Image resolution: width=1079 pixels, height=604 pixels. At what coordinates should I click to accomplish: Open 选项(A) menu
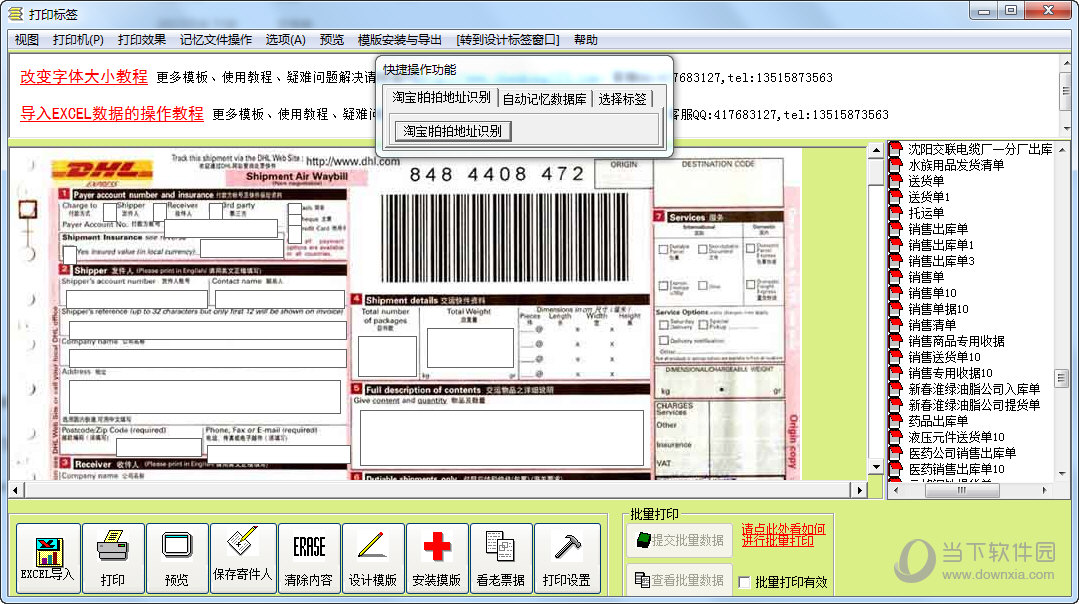(286, 40)
